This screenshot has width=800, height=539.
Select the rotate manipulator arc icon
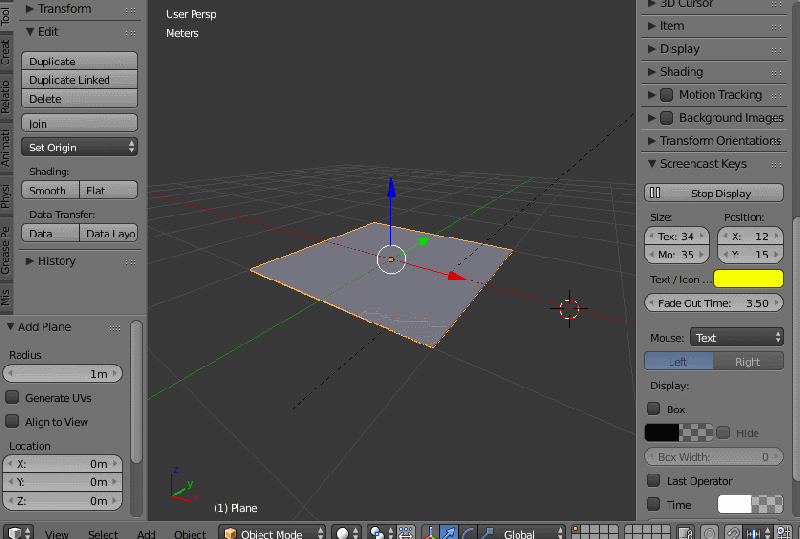click(467, 533)
